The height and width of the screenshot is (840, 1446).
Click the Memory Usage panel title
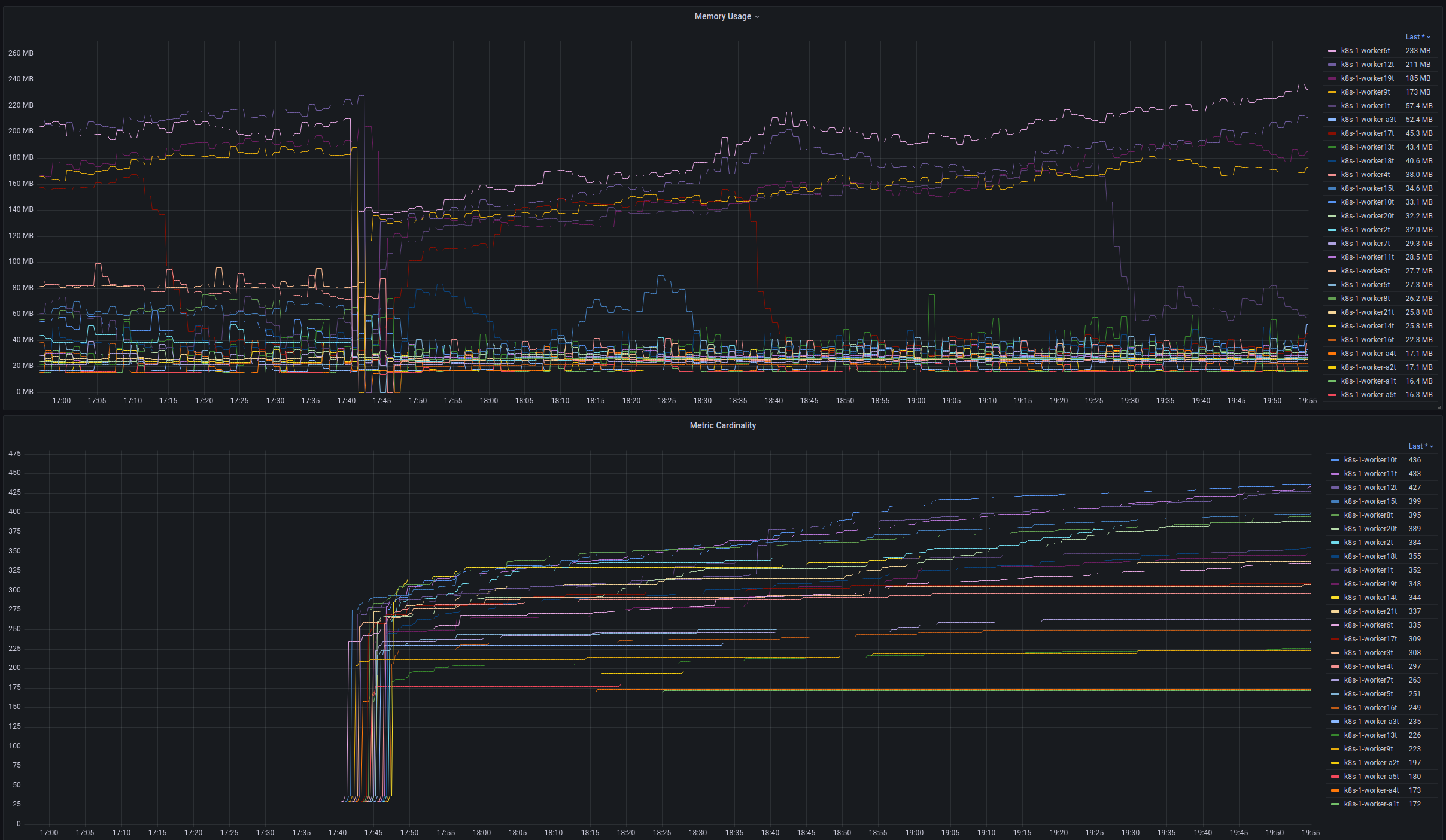(x=722, y=16)
